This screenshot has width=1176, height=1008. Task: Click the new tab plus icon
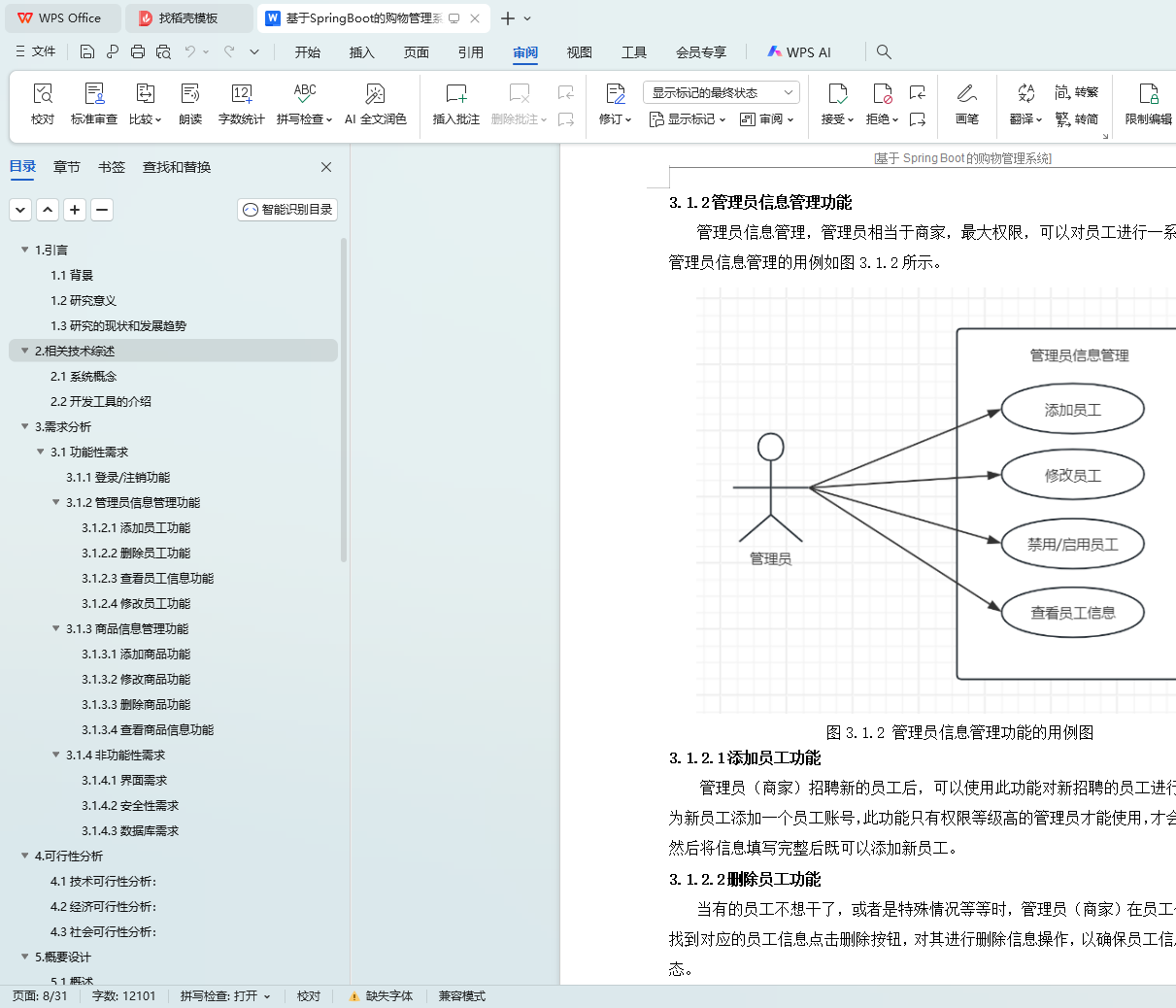(x=508, y=18)
